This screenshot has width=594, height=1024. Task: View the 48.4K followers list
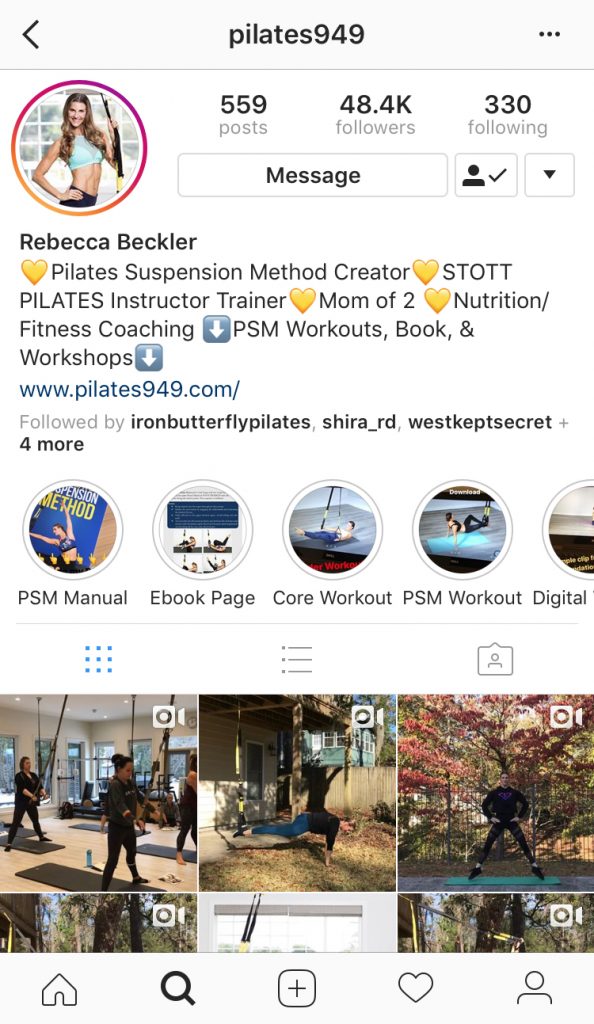[375, 114]
